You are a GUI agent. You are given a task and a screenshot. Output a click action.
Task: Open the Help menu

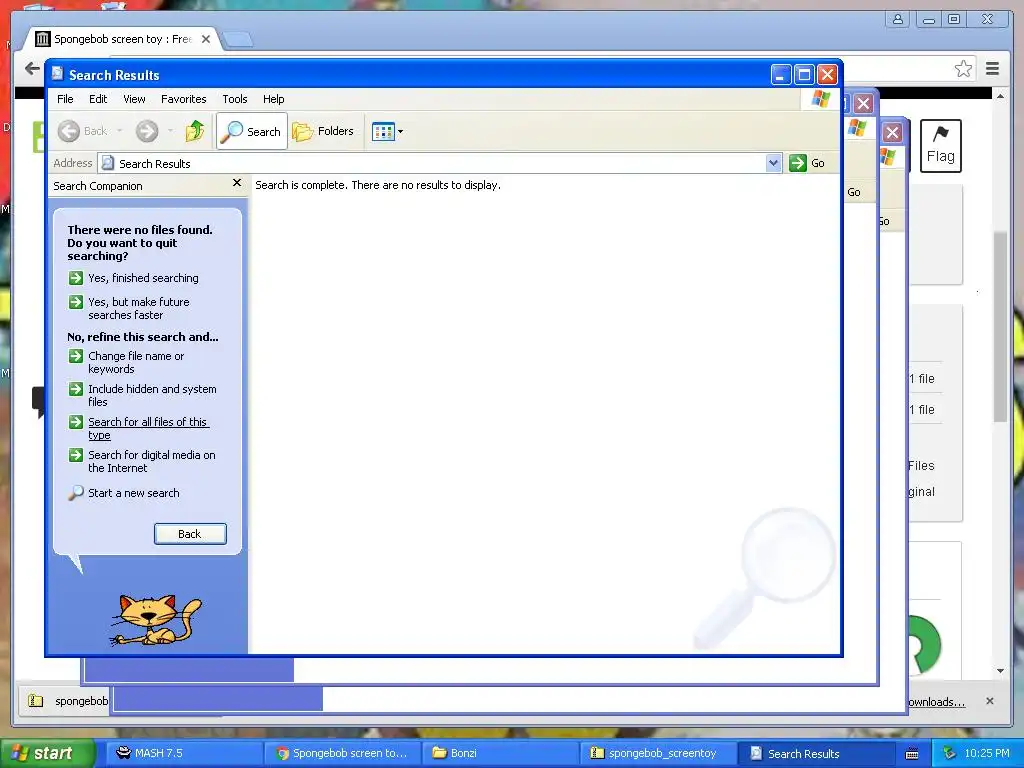274,99
